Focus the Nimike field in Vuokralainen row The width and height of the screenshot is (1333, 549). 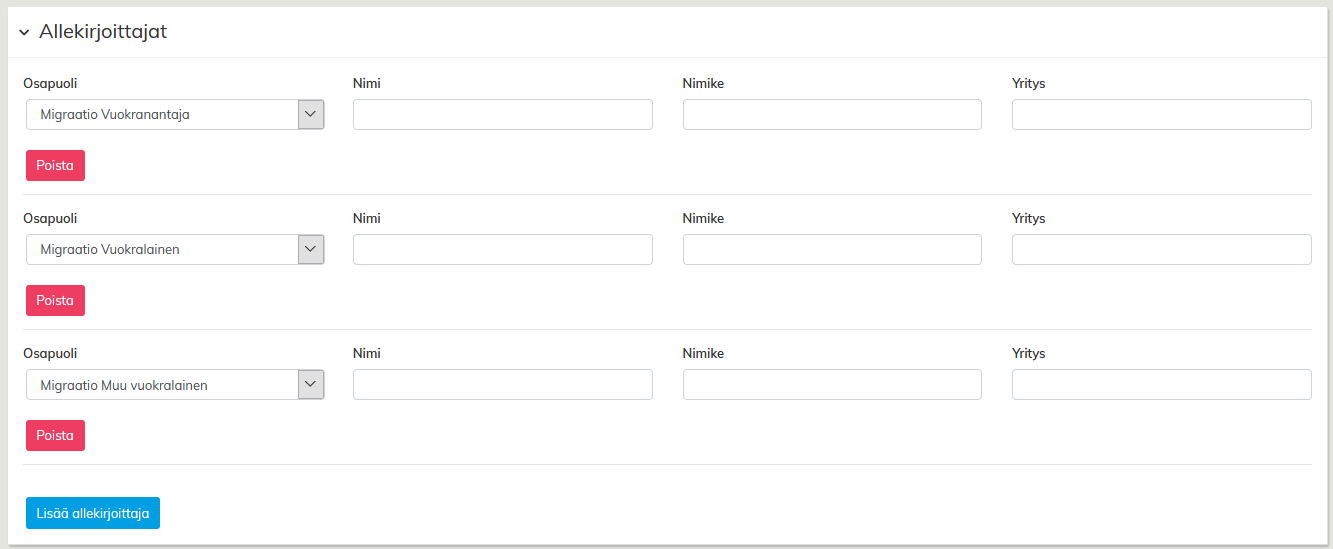click(832, 250)
